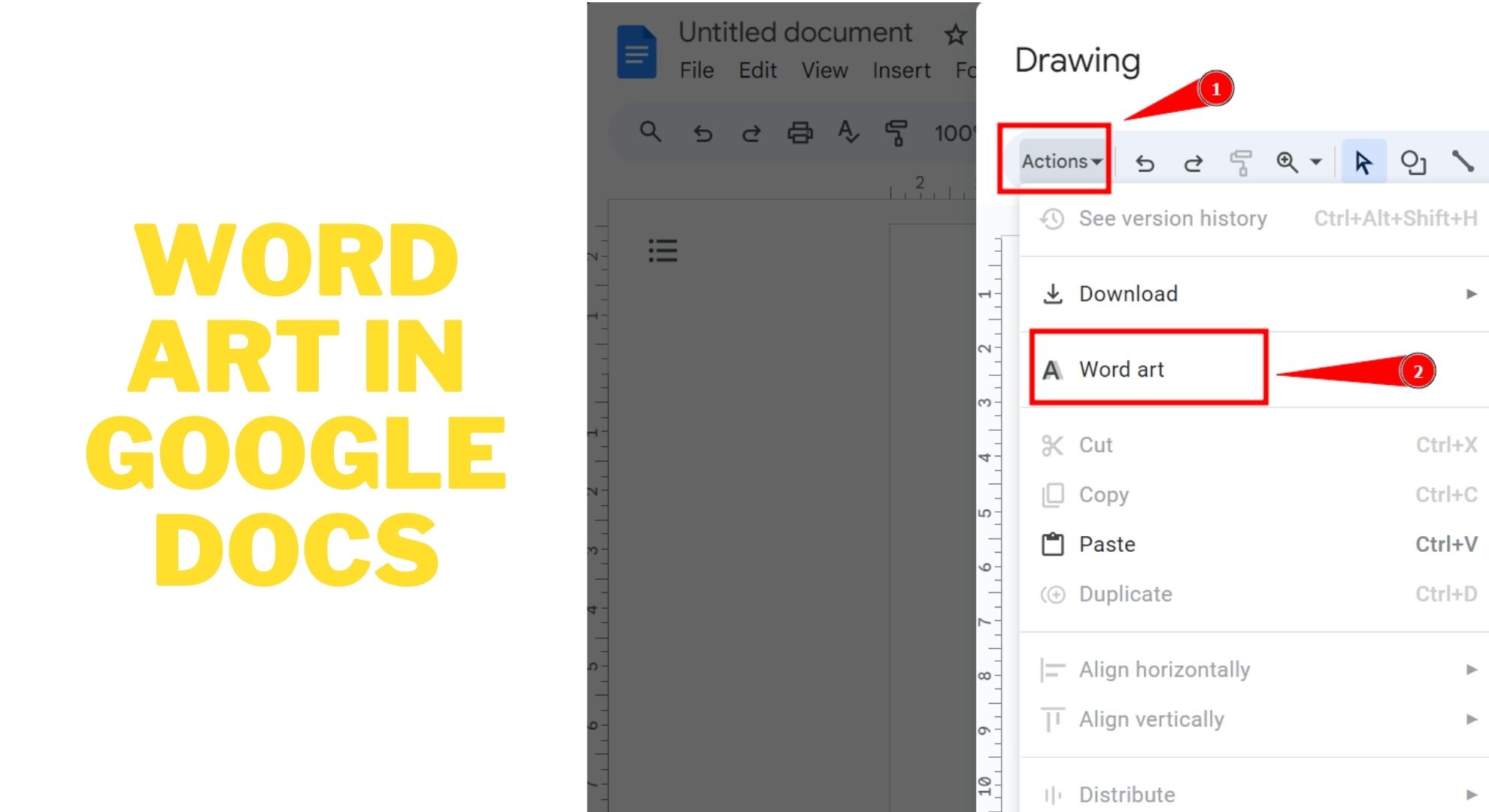Click the search magnifier icon in Docs toolbar

tap(650, 132)
